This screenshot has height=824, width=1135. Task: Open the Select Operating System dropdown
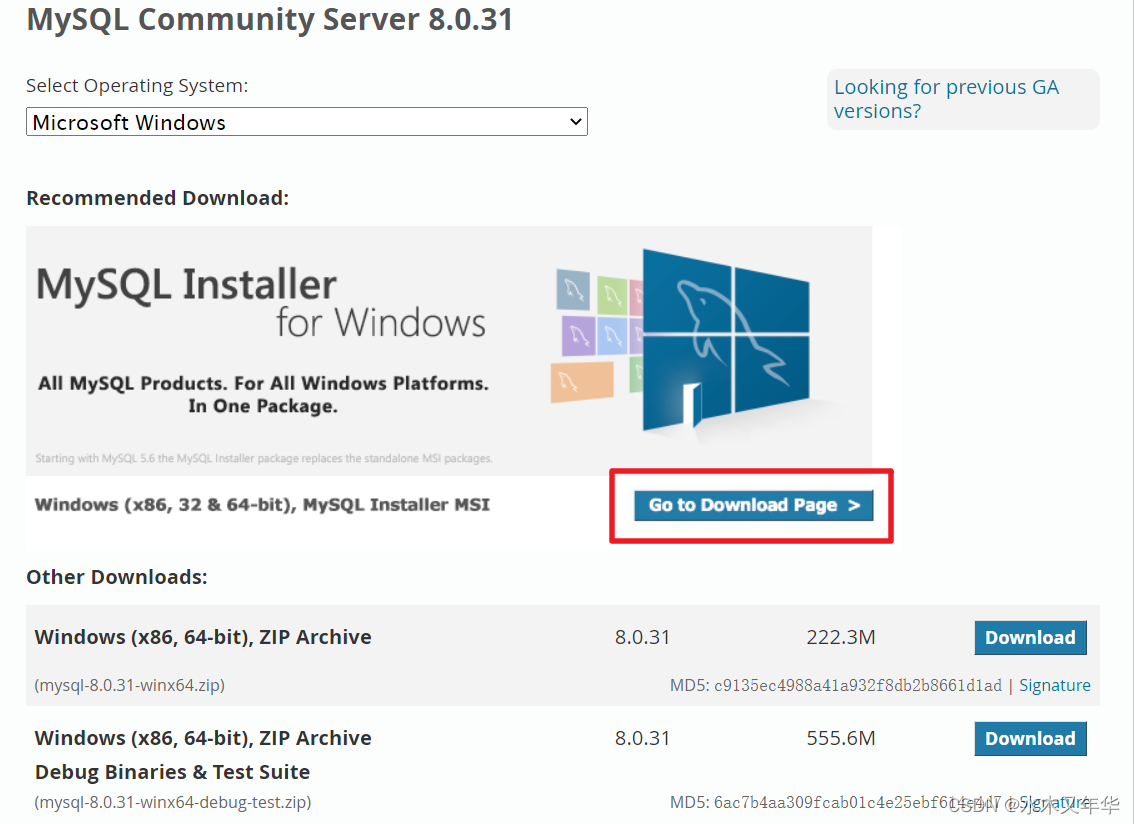point(307,122)
